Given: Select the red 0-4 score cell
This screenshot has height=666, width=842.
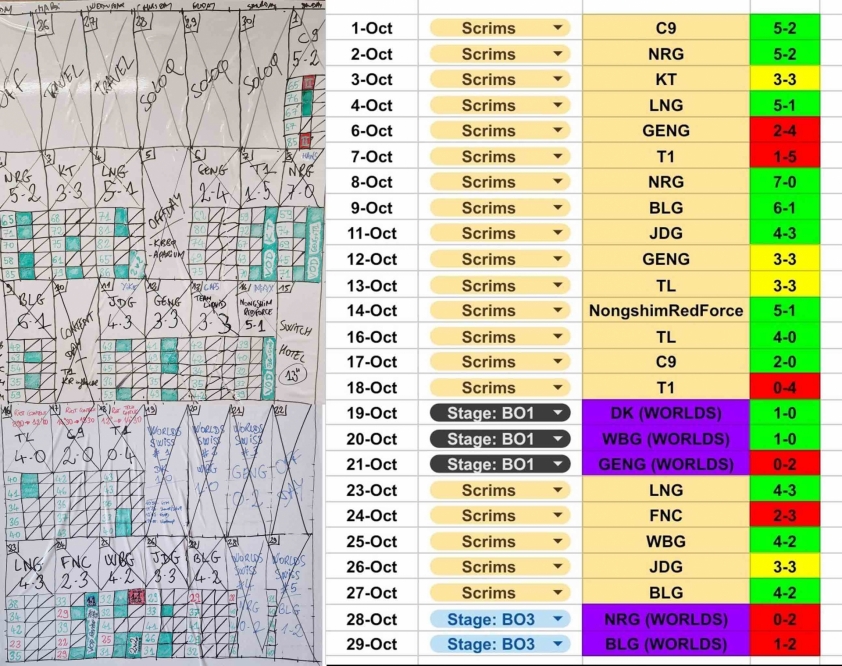Looking at the screenshot, I should click(x=785, y=388).
